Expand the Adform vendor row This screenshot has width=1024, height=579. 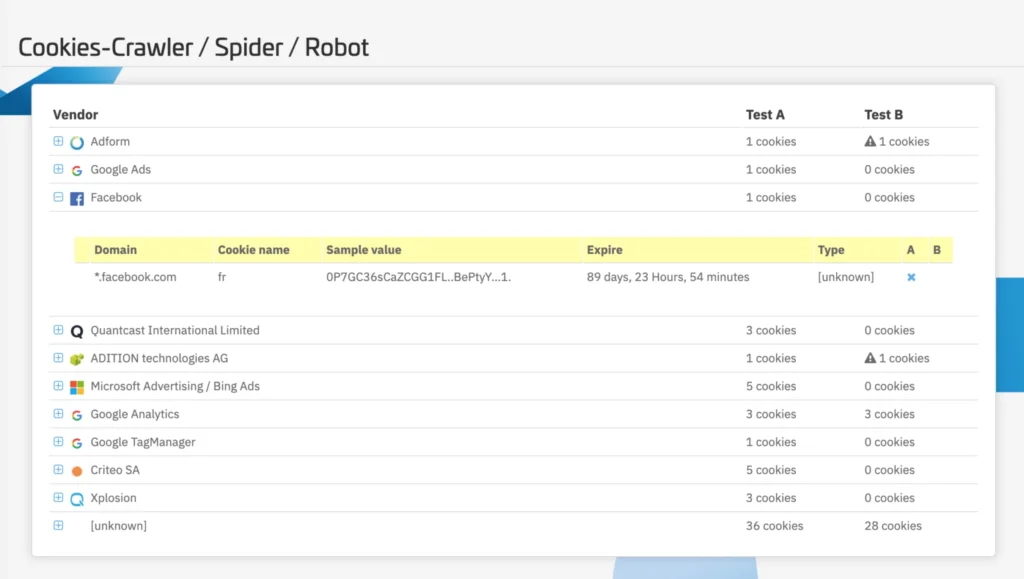[58, 141]
